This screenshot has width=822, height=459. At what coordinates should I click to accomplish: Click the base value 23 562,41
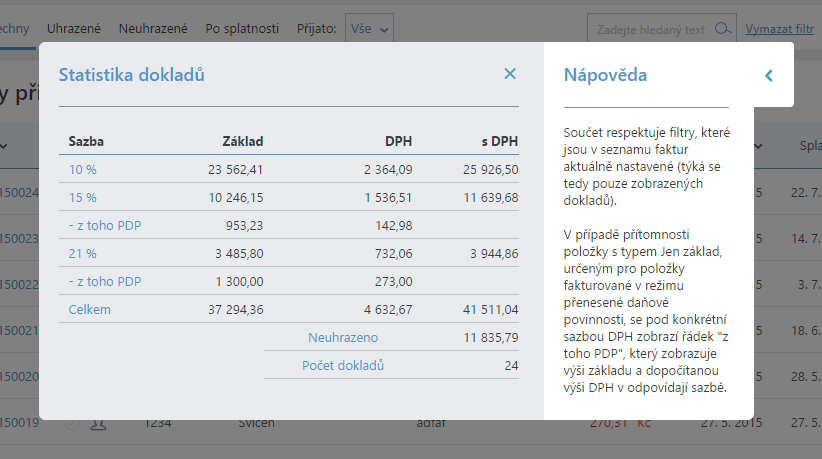235,170
